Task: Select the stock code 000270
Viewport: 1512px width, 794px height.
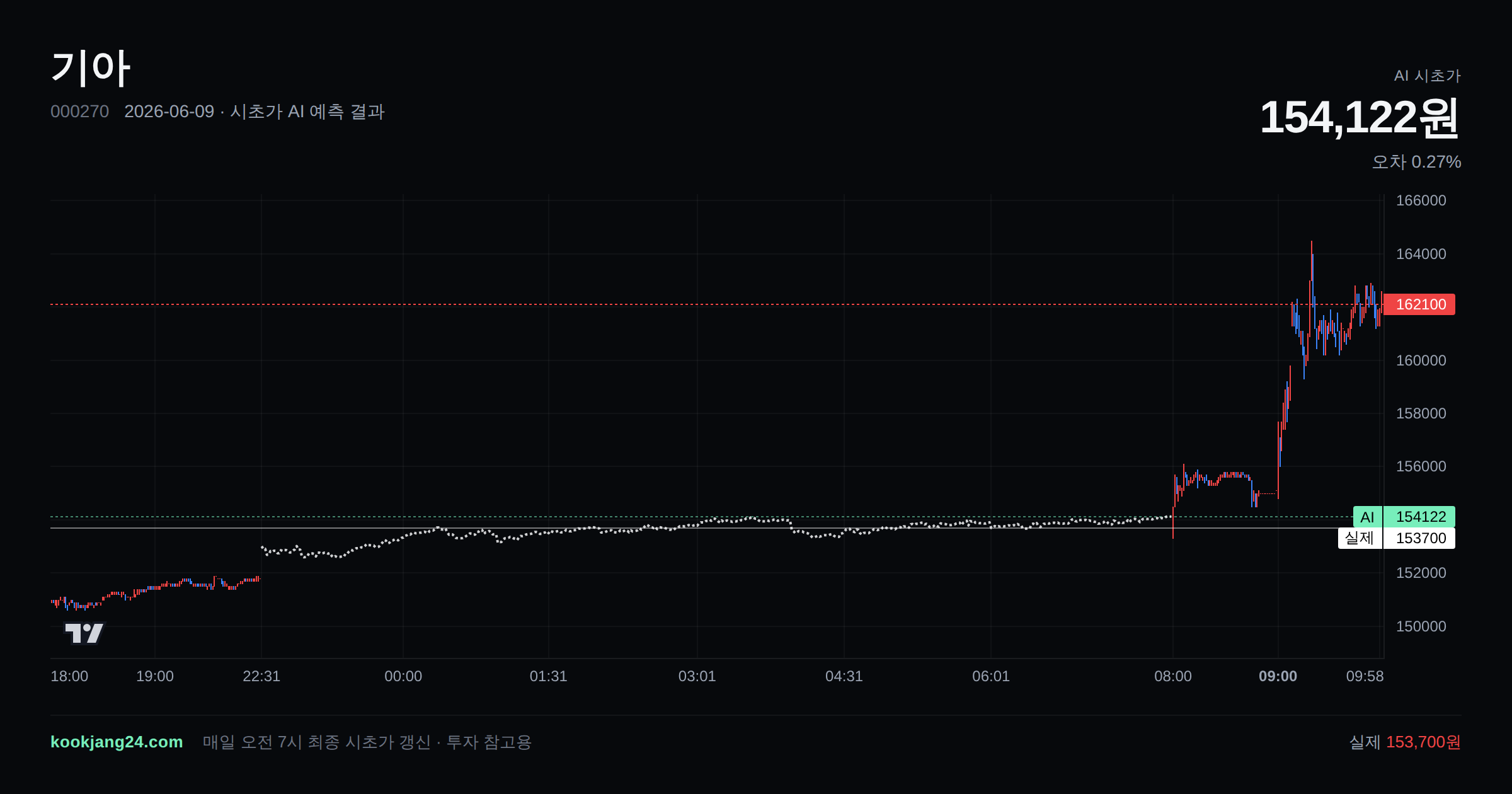Action: tap(79, 112)
